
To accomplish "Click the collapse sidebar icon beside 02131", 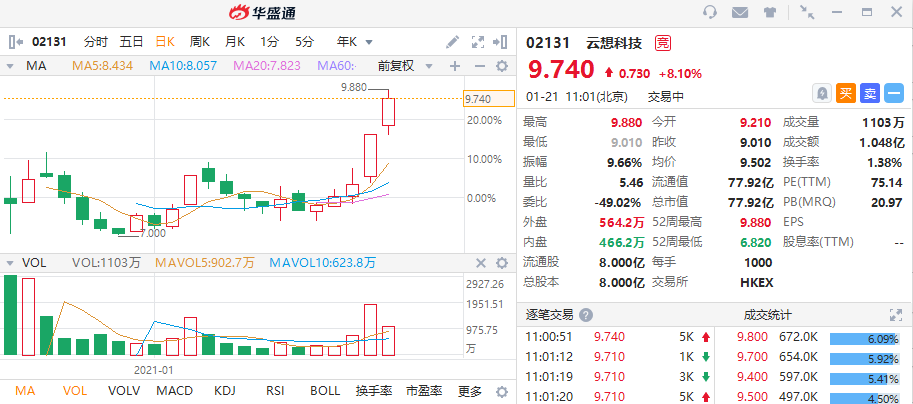I will click(16, 42).
